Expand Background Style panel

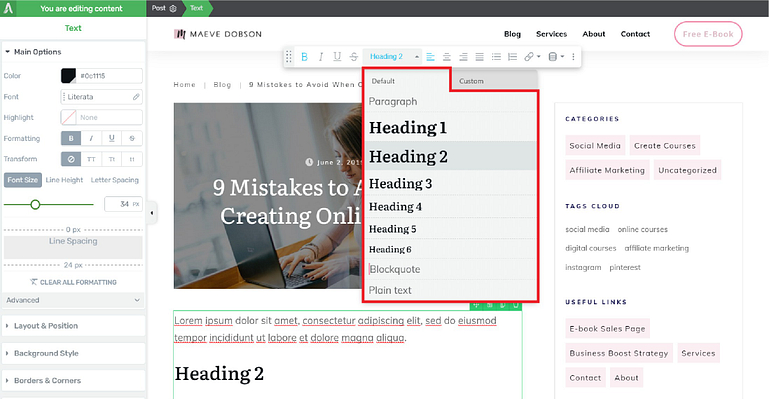click(x=73, y=353)
